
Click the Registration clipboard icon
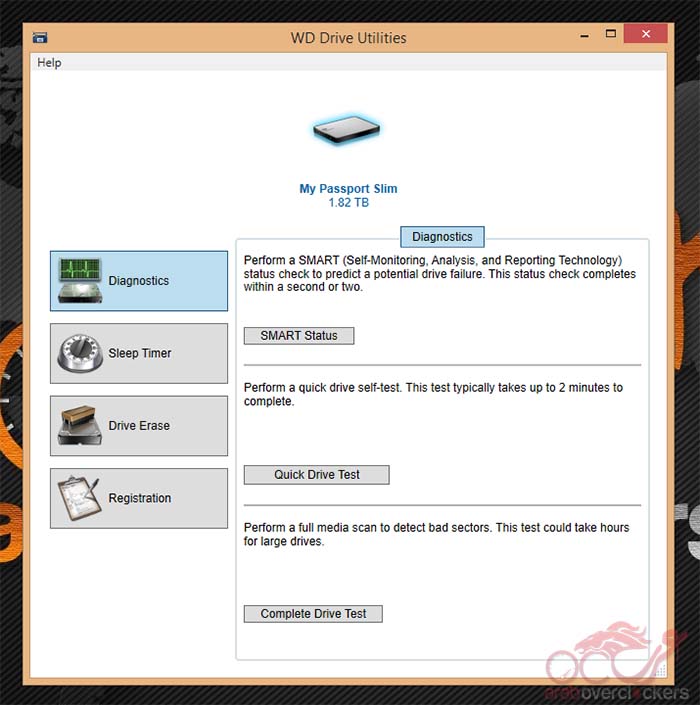coord(80,498)
